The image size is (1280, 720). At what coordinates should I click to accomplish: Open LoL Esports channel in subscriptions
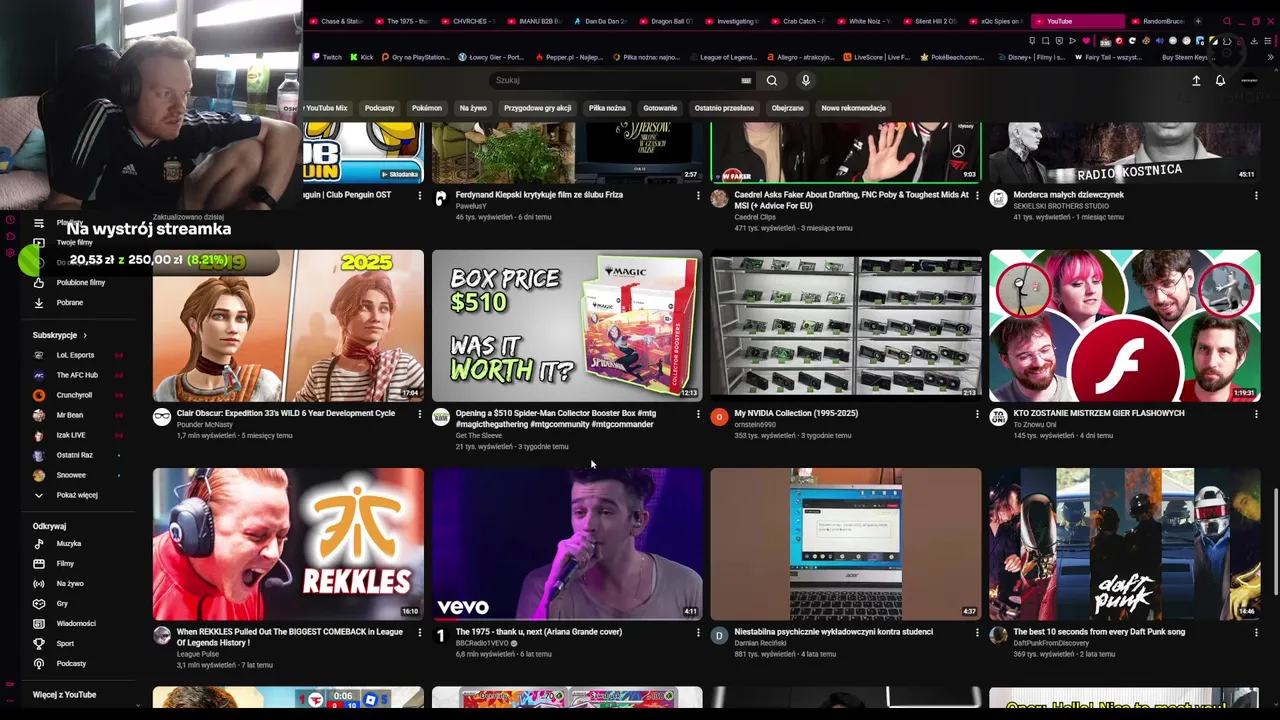coord(75,355)
